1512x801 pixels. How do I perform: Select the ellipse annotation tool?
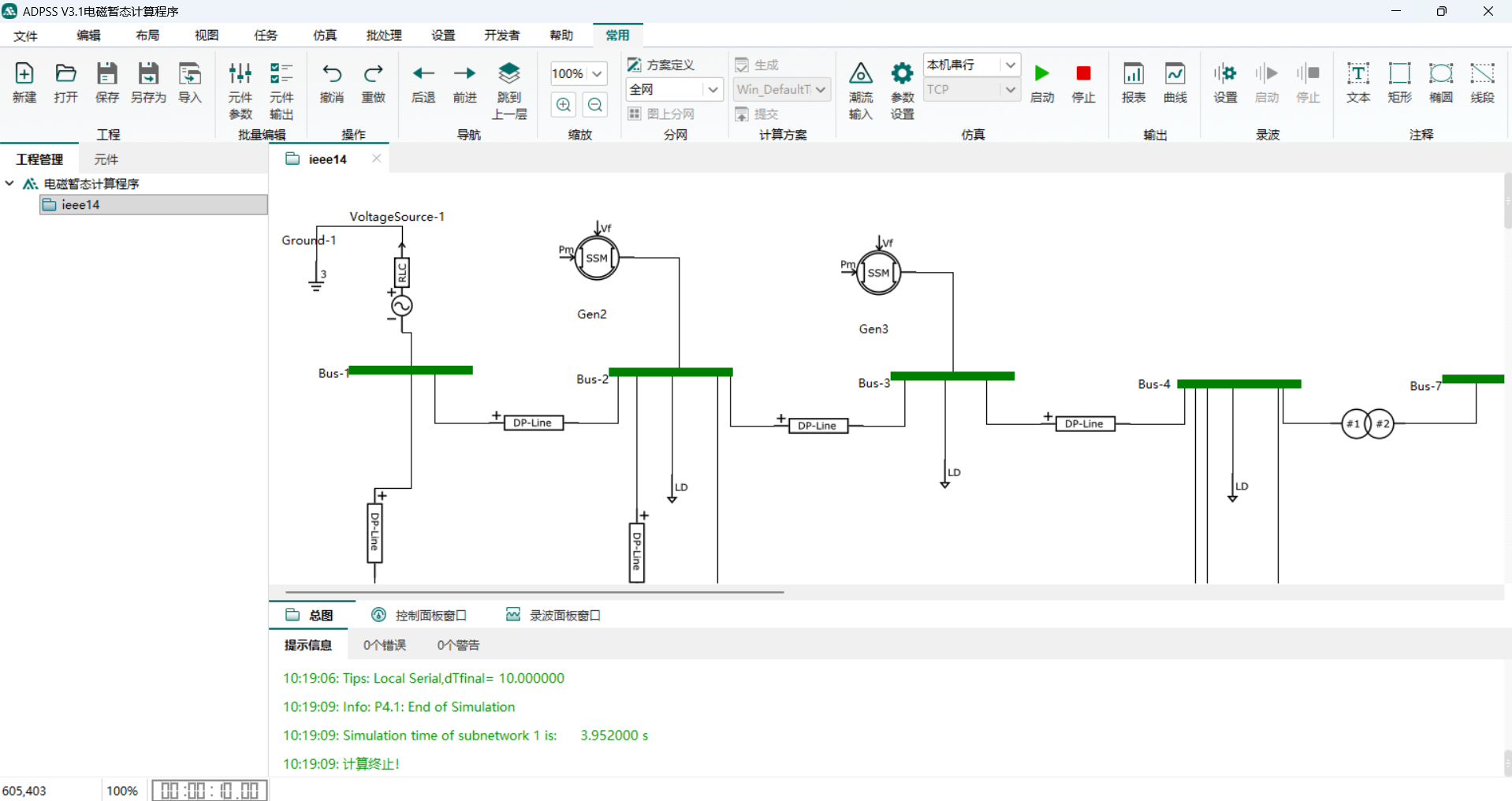pyautogui.click(x=1440, y=82)
